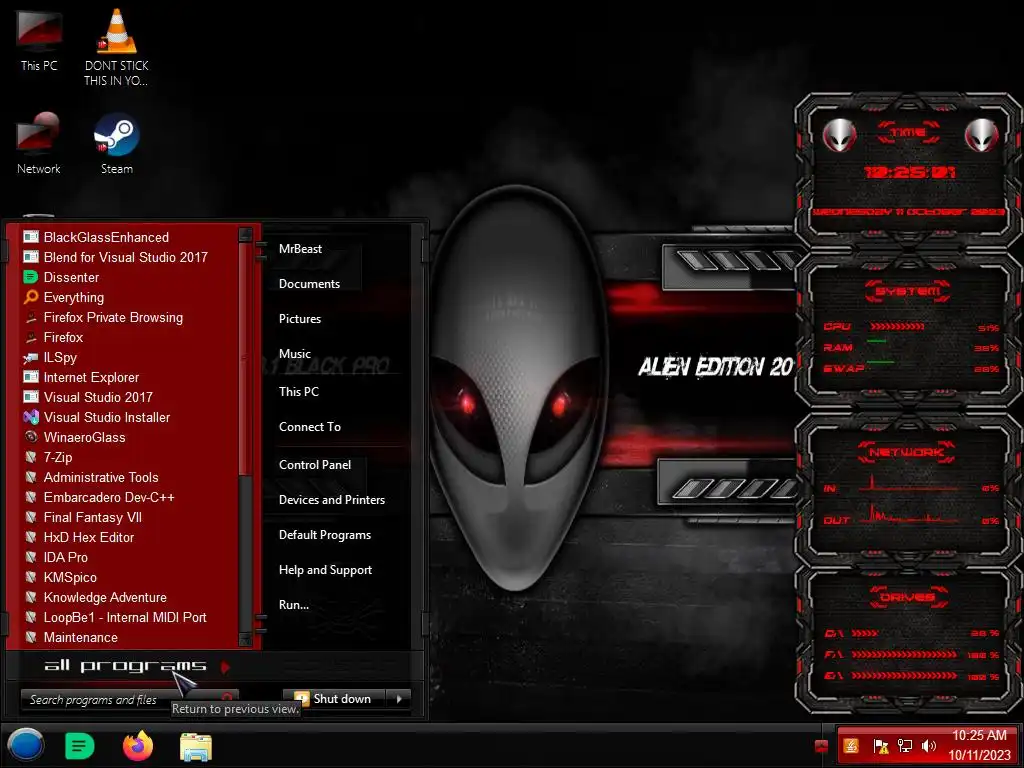
Task: Expand the IDA Pro folder
Action: click(65, 558)
